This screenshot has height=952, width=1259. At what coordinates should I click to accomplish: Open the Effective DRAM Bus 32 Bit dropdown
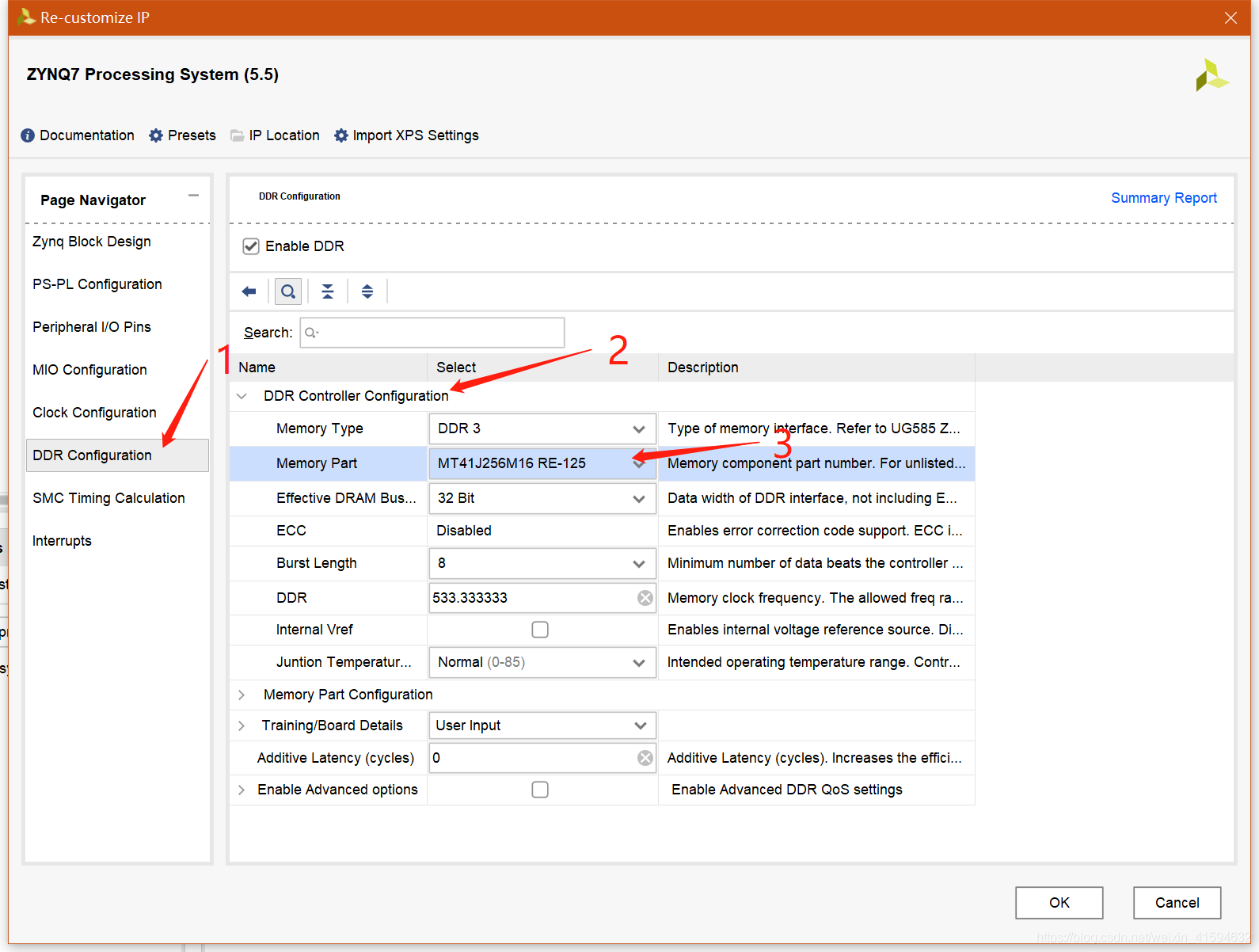tap(542, 498)
